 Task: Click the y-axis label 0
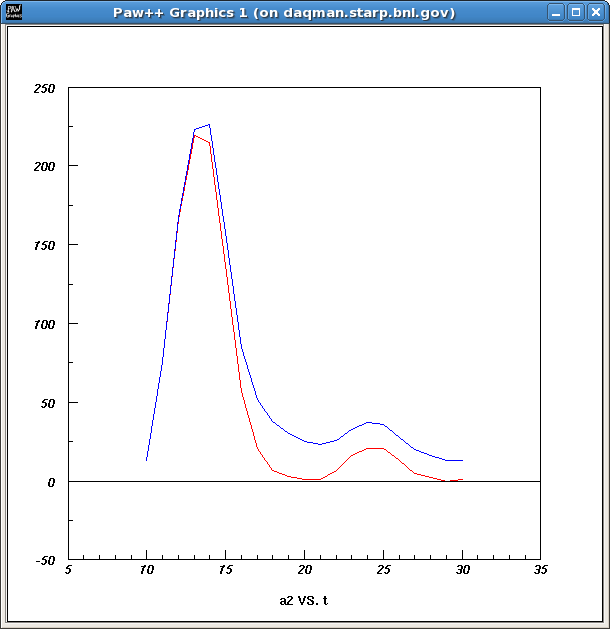(x=51, y=483)
